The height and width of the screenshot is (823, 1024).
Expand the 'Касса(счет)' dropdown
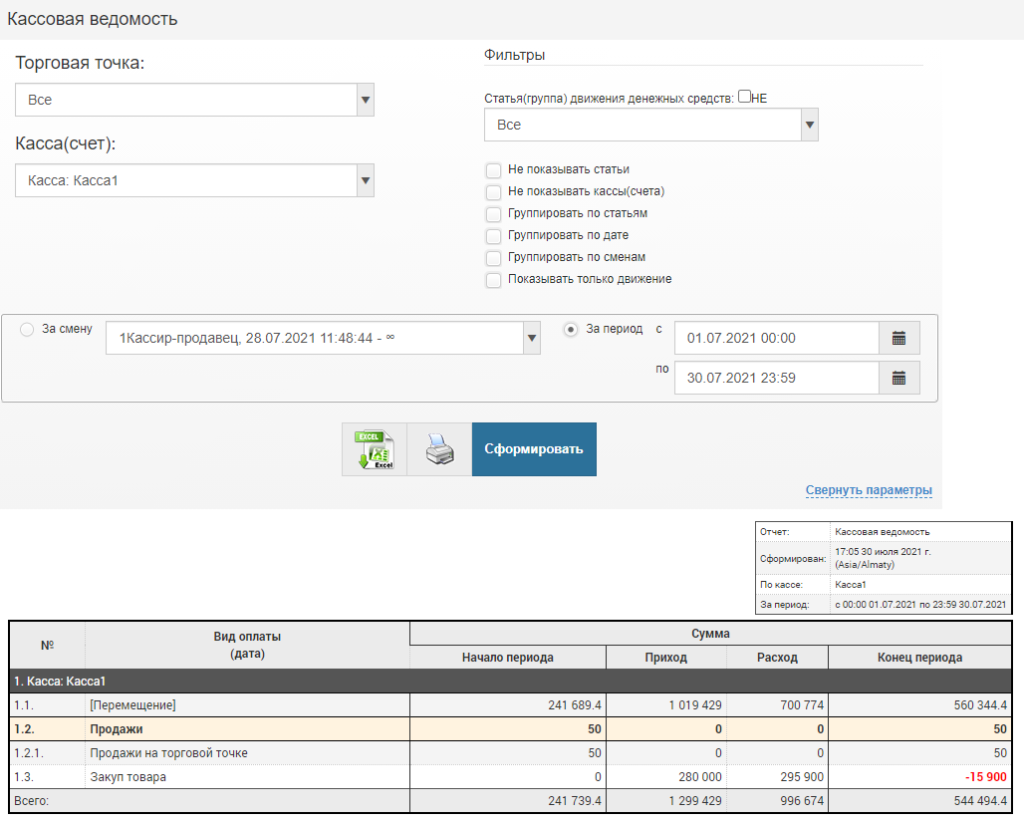click(x=195, y=181)
